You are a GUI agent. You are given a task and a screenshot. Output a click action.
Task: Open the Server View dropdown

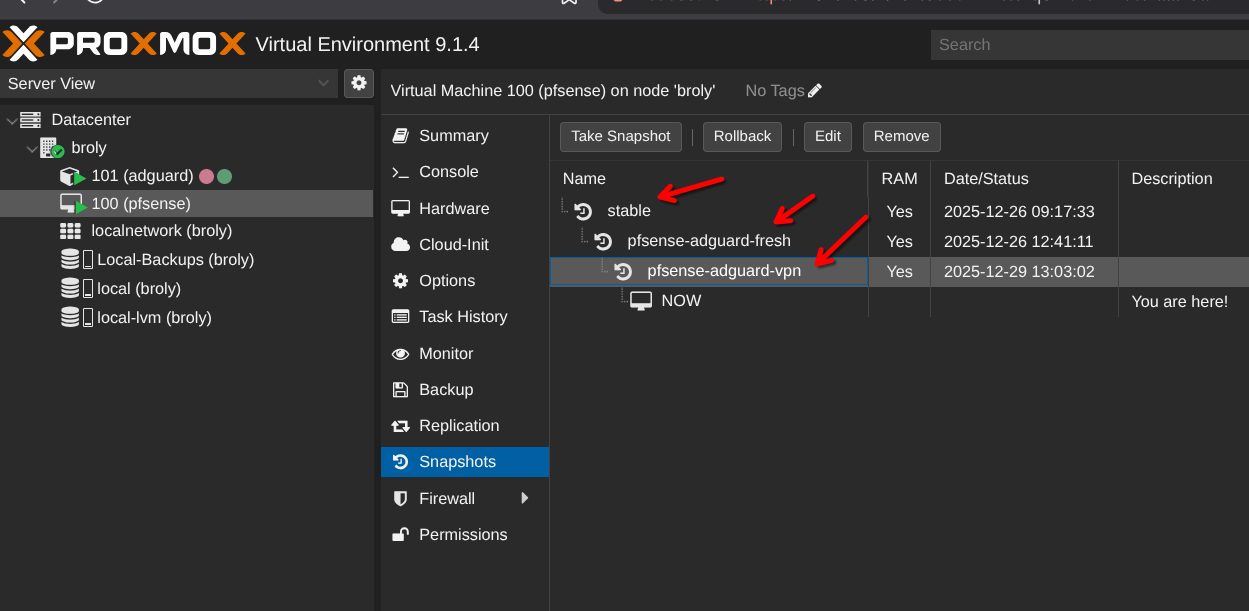(x=170, y=84)
